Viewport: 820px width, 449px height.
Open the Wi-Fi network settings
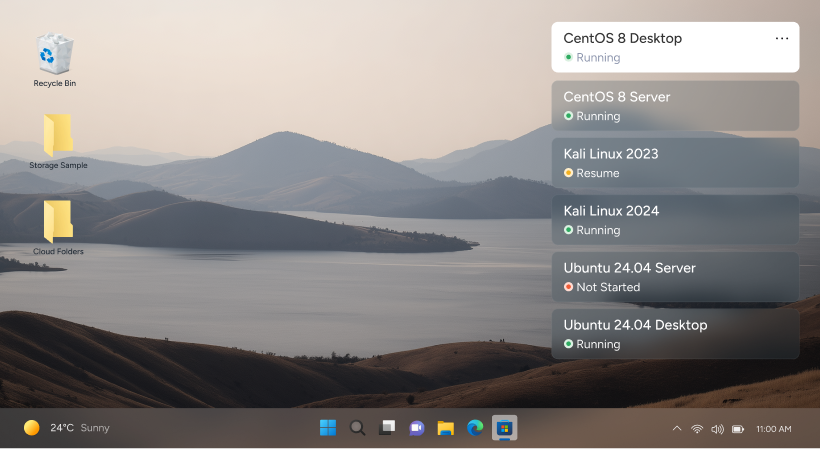tap(697, 429)
